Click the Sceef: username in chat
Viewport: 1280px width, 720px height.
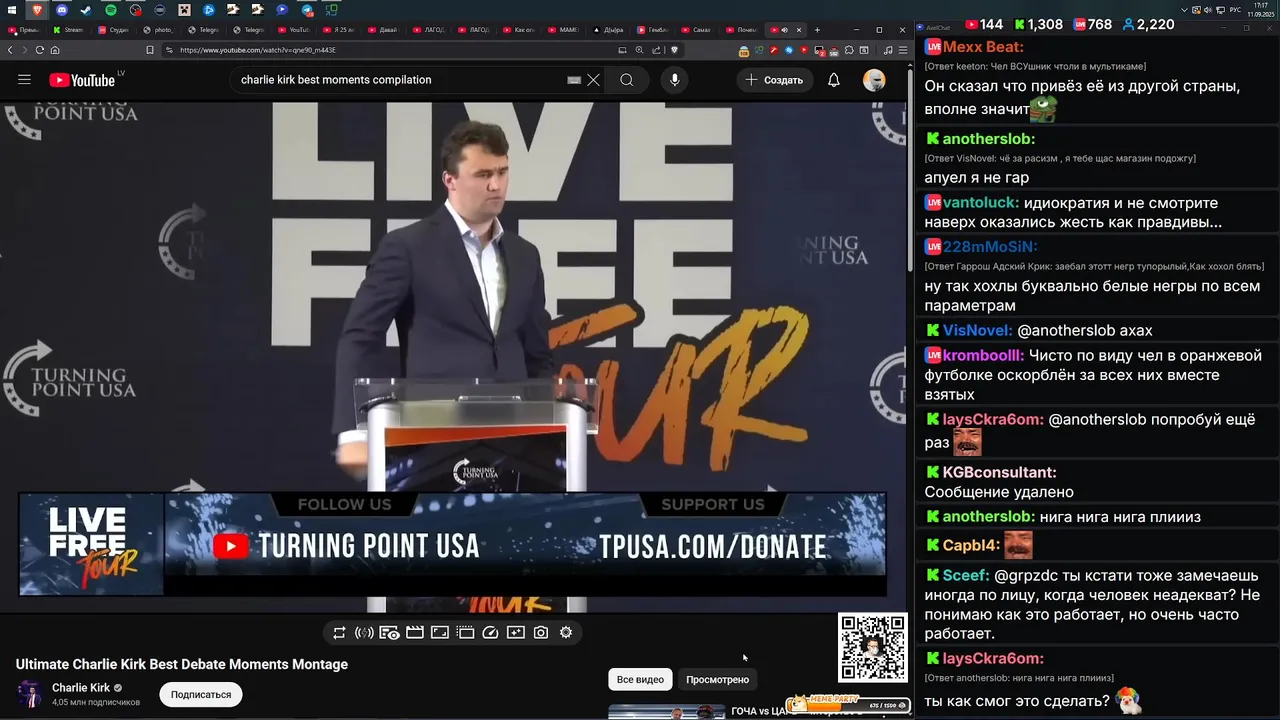coord(966,576)
